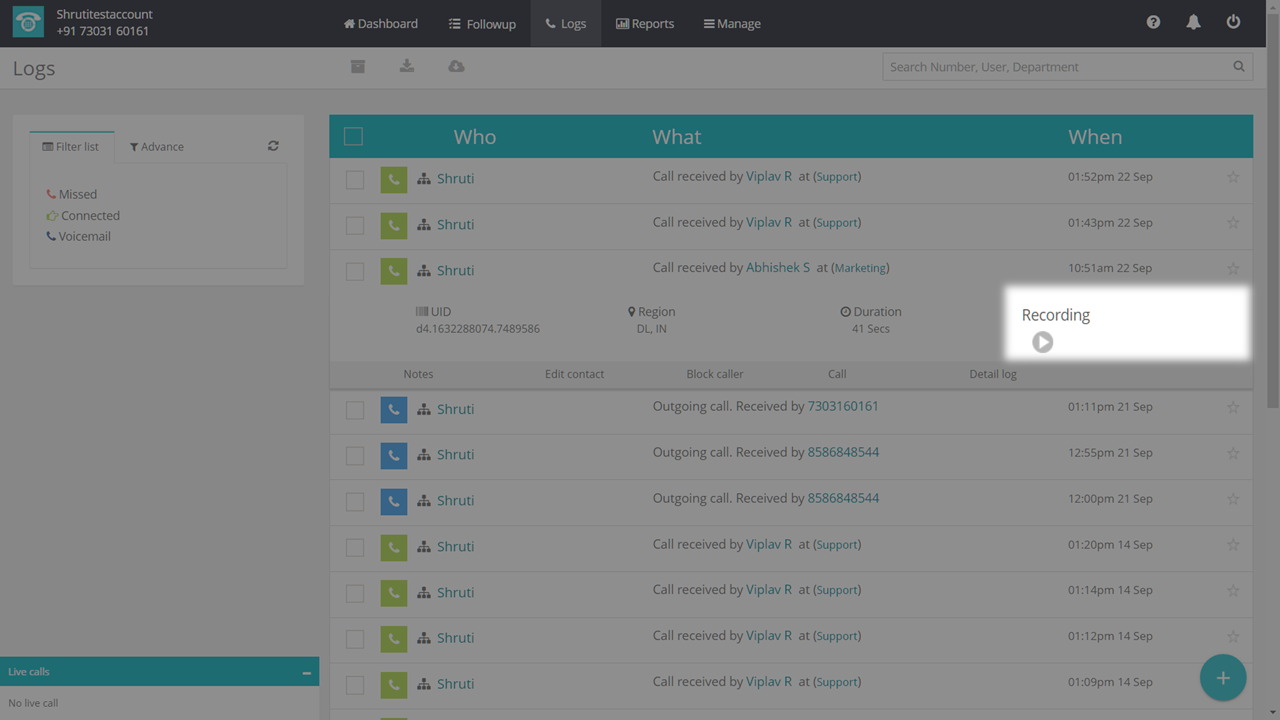Play the call recording
Image resolution: width=1280 pixels, height=720 pixels.
(1042, 342)
